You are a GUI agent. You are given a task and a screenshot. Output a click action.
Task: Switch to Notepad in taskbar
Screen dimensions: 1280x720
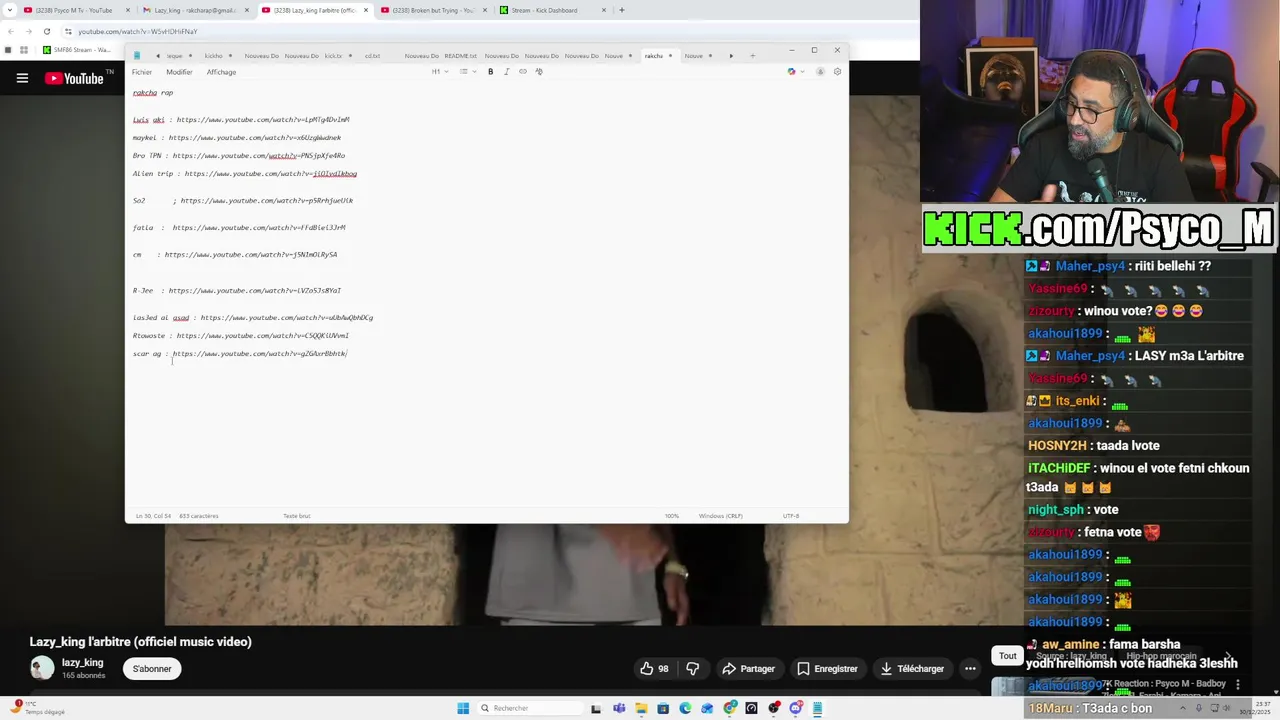tap(817, 708)
